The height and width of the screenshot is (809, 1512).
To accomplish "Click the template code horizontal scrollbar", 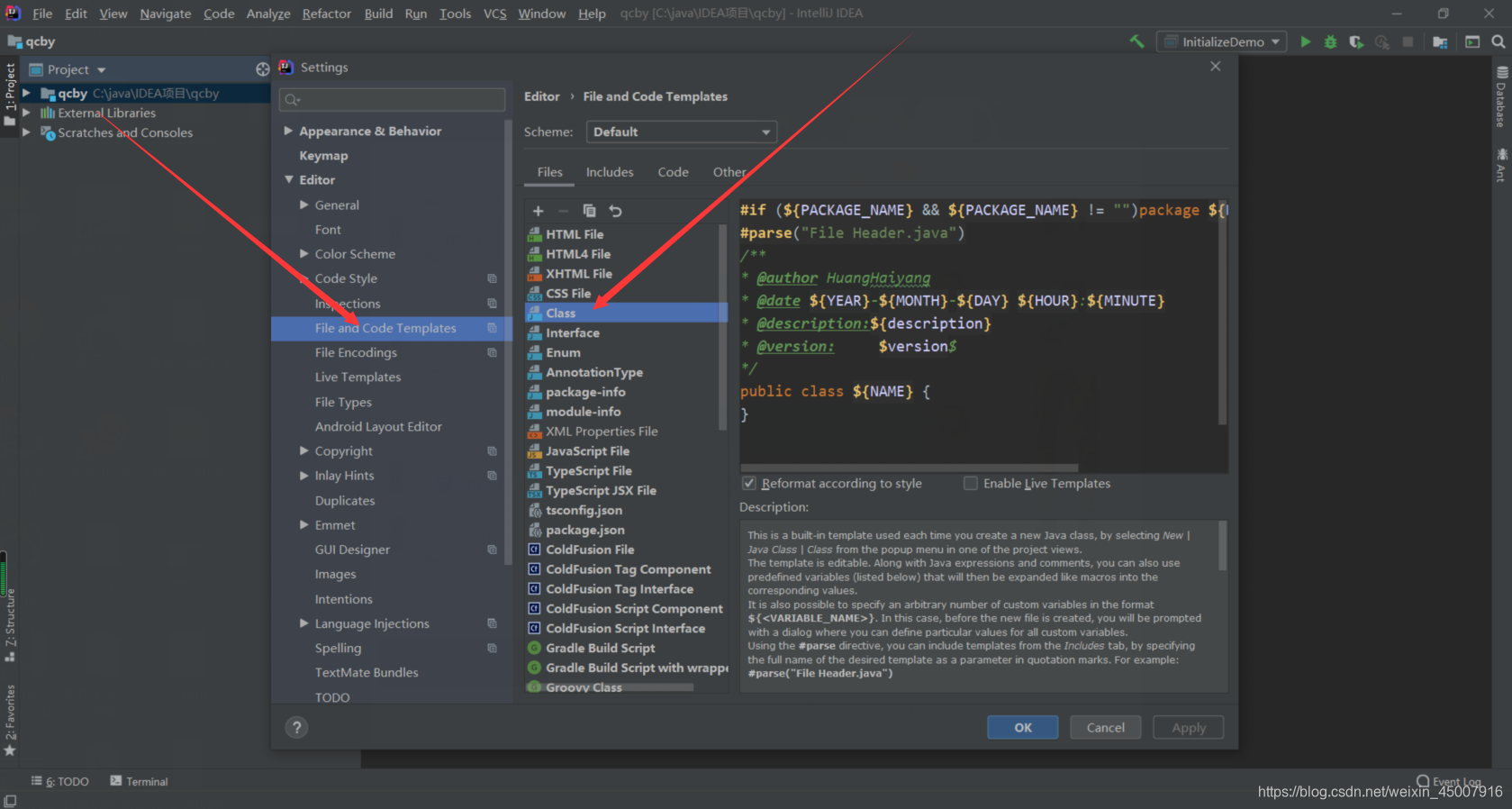I will pyautogui.click(x=910, y=468).
